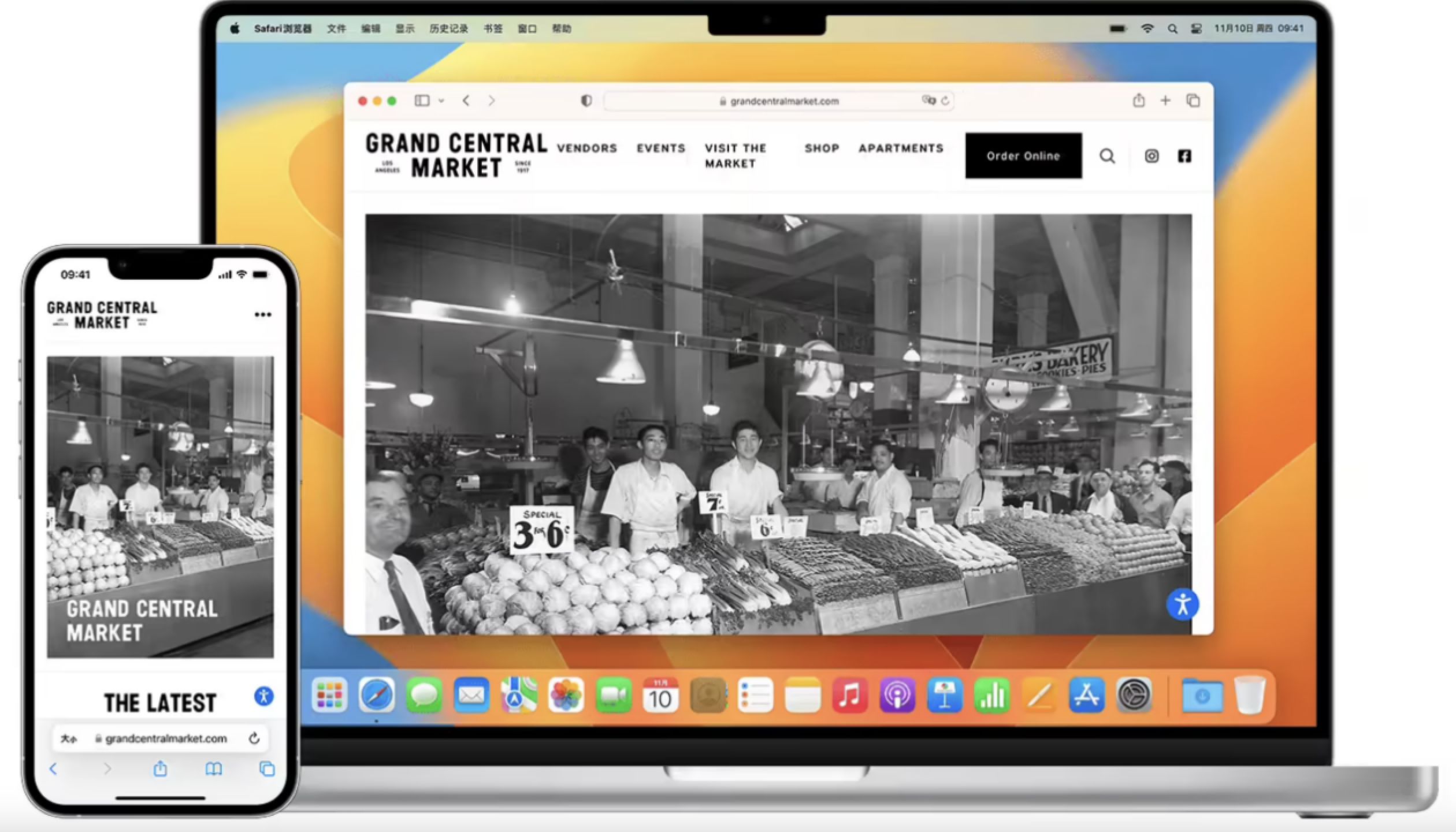Open the Numbers app in the dock
Image resolution: width=1456 pixels, height=832 pixels.
(x=992, y=695)
